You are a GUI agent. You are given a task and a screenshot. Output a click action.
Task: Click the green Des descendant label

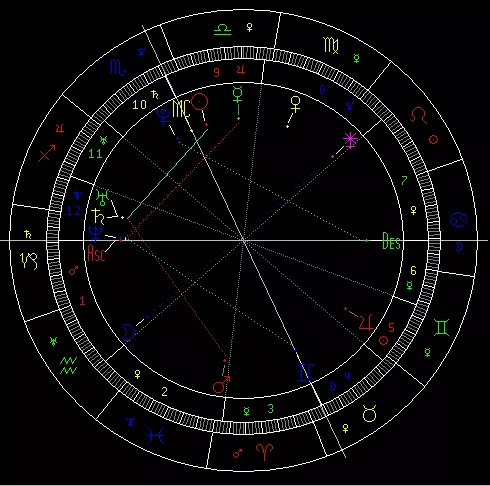pyautogui.click(x=391, y=241)
